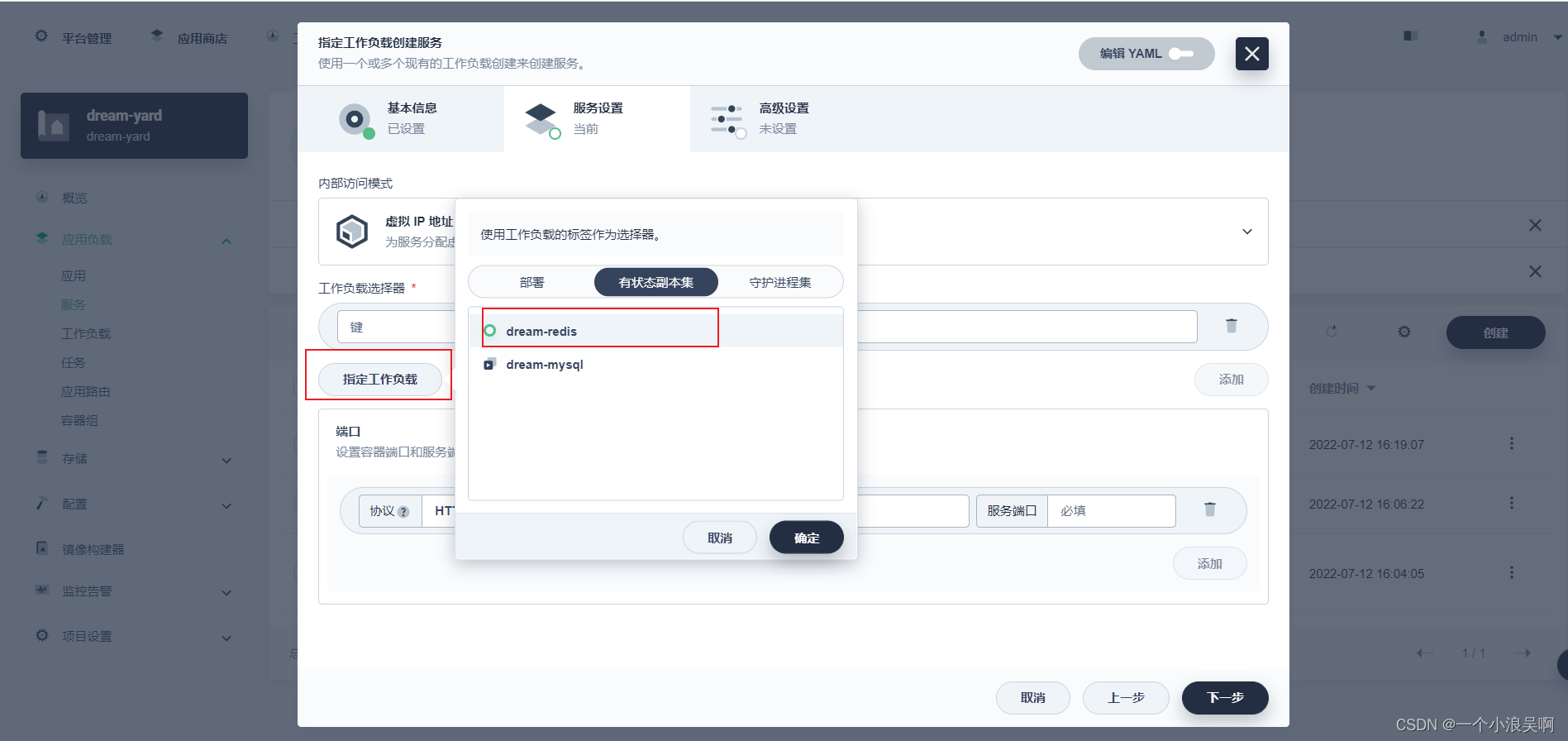Open the dream-yard project card
1568x741 pixels.
[x=134, y=126]
